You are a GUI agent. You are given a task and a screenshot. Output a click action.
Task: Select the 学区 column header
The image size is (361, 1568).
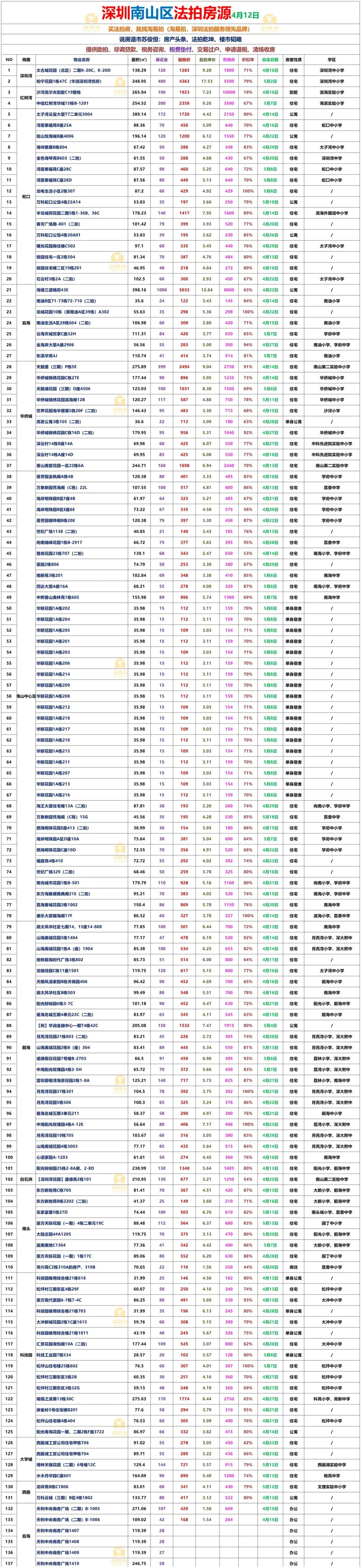(x=332, y=60)
